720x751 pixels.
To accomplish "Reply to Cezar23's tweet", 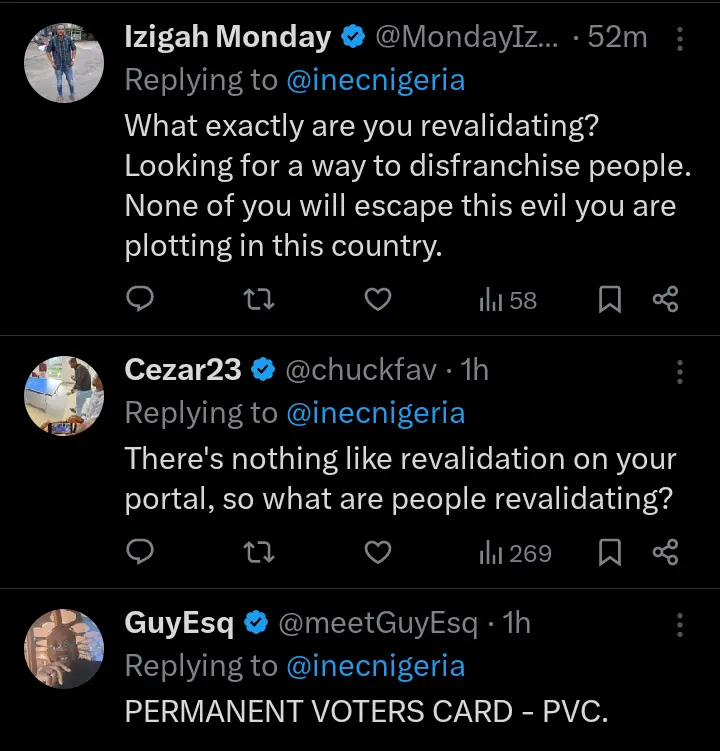I will coord(142,552).
